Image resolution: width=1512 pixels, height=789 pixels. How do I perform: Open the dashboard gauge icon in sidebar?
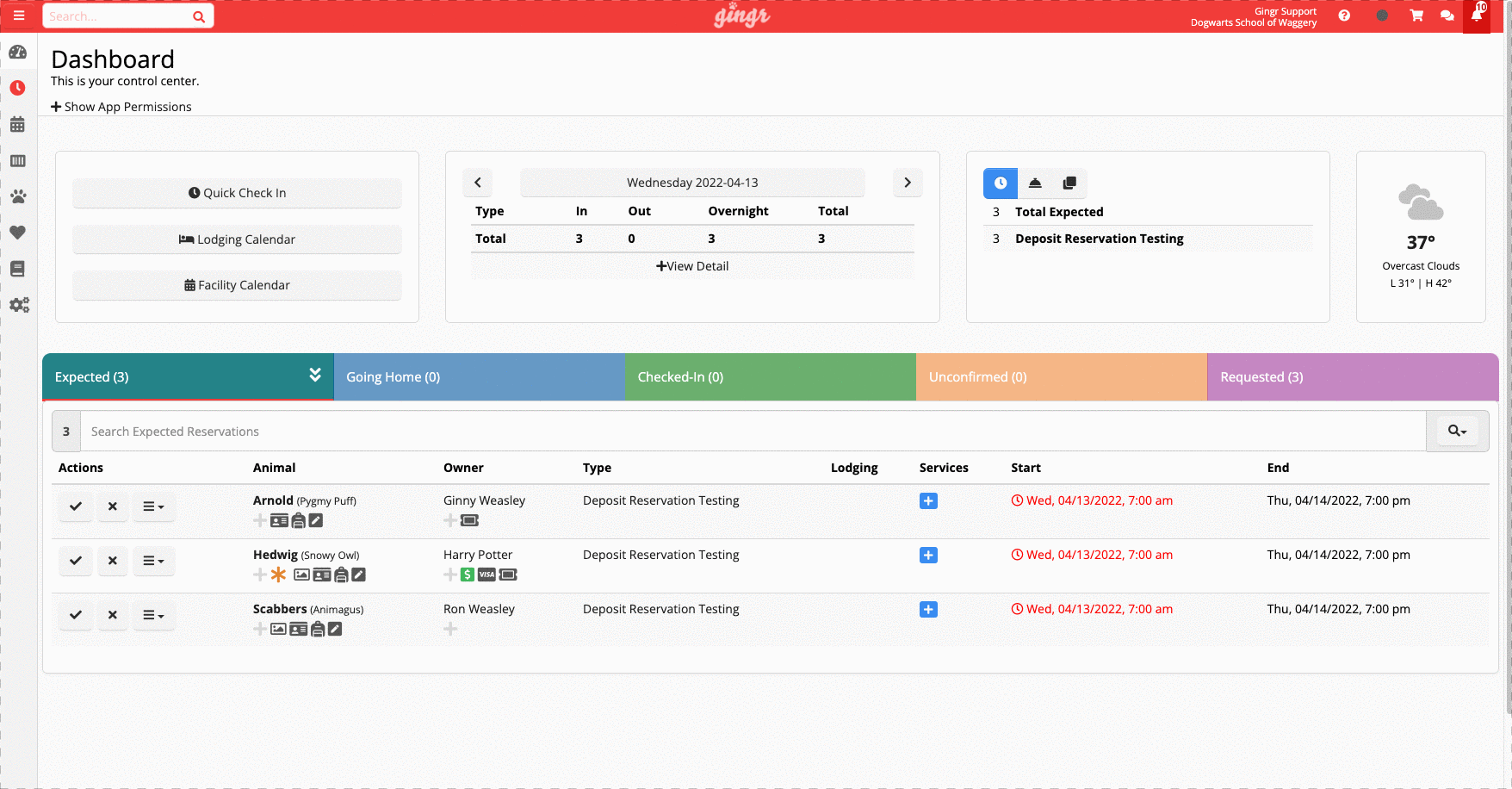tap(18, 53)
